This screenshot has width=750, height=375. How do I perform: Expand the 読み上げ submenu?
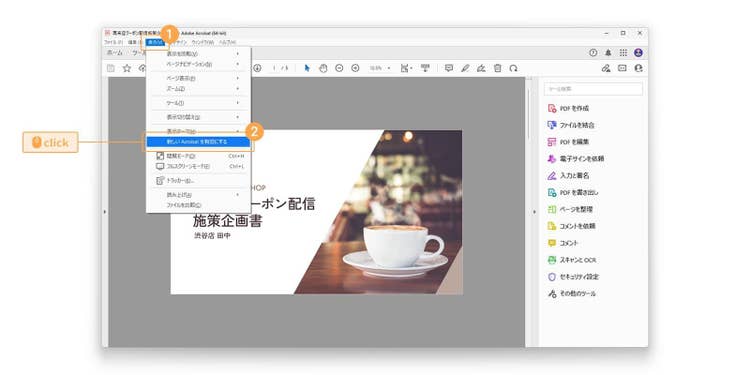click(x=199, y=195)
